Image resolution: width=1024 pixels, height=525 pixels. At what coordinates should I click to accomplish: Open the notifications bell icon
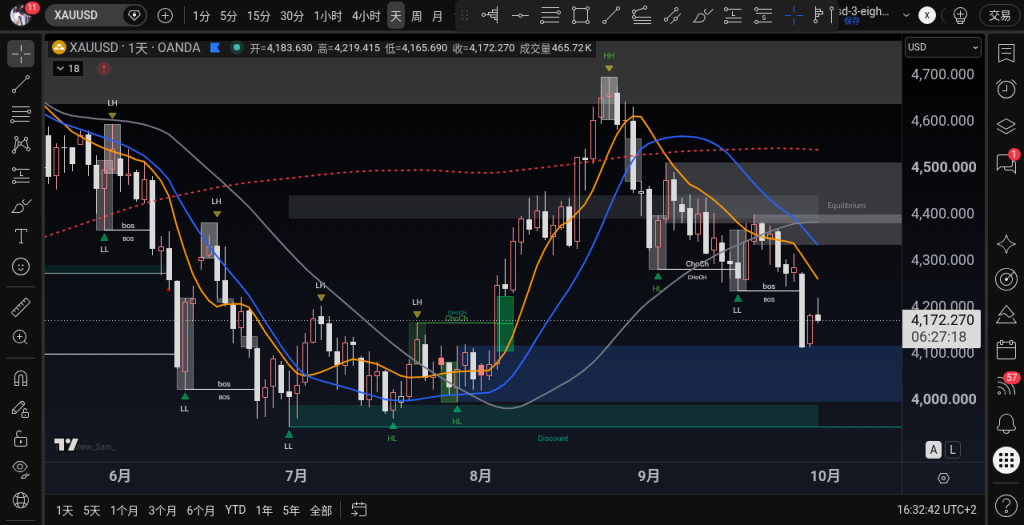point(1006,424)
